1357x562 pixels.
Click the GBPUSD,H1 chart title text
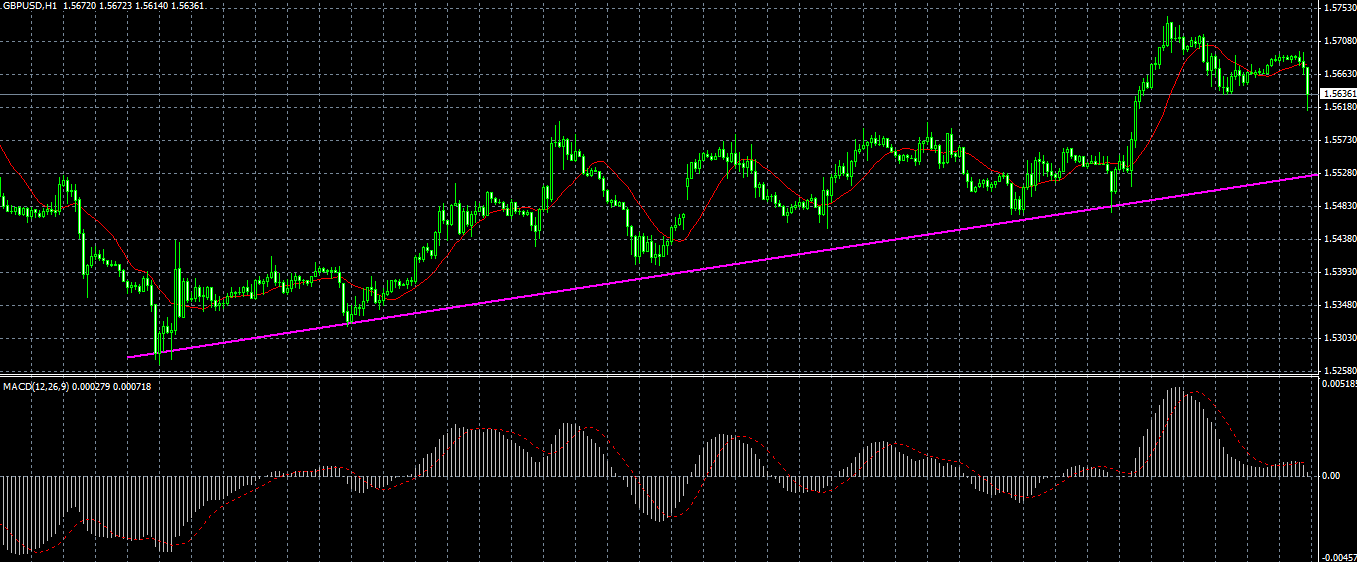pyautogui.click(x=29, y=6)
